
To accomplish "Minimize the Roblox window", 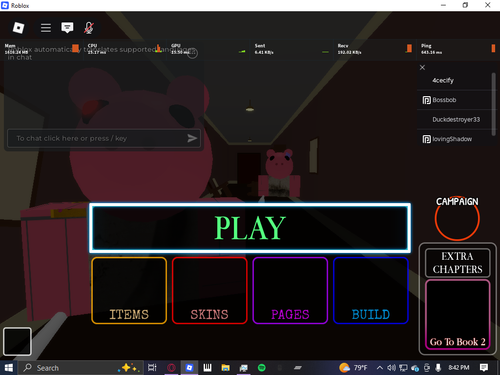I will (443, 5).
